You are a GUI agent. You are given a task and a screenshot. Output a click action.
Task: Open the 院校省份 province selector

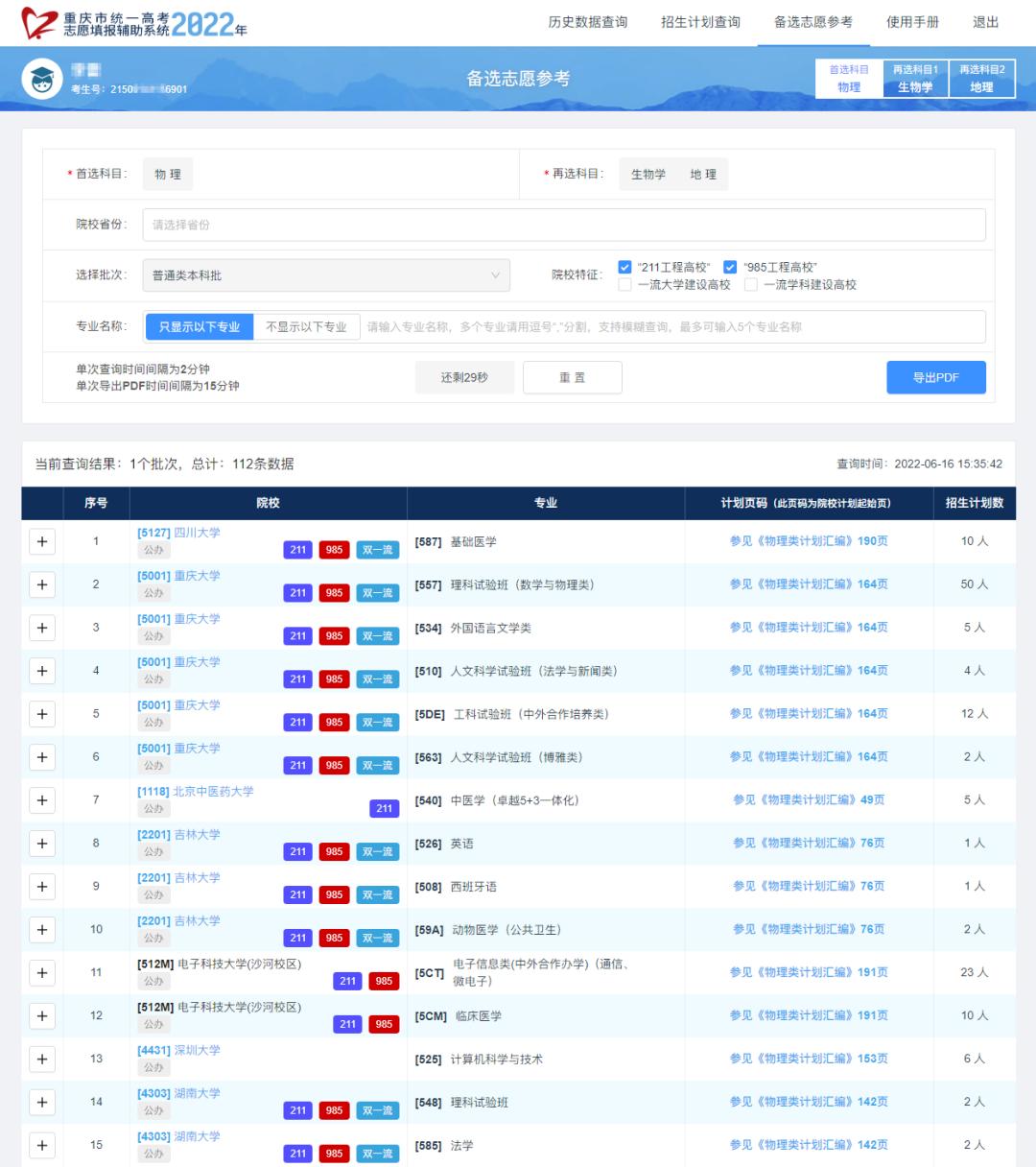564,225
